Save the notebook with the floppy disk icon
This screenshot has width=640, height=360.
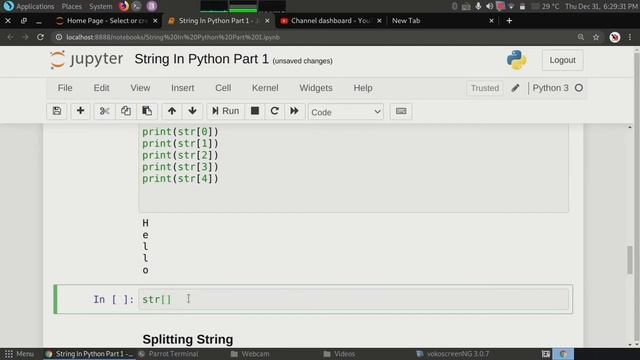[x=57, y=111]
